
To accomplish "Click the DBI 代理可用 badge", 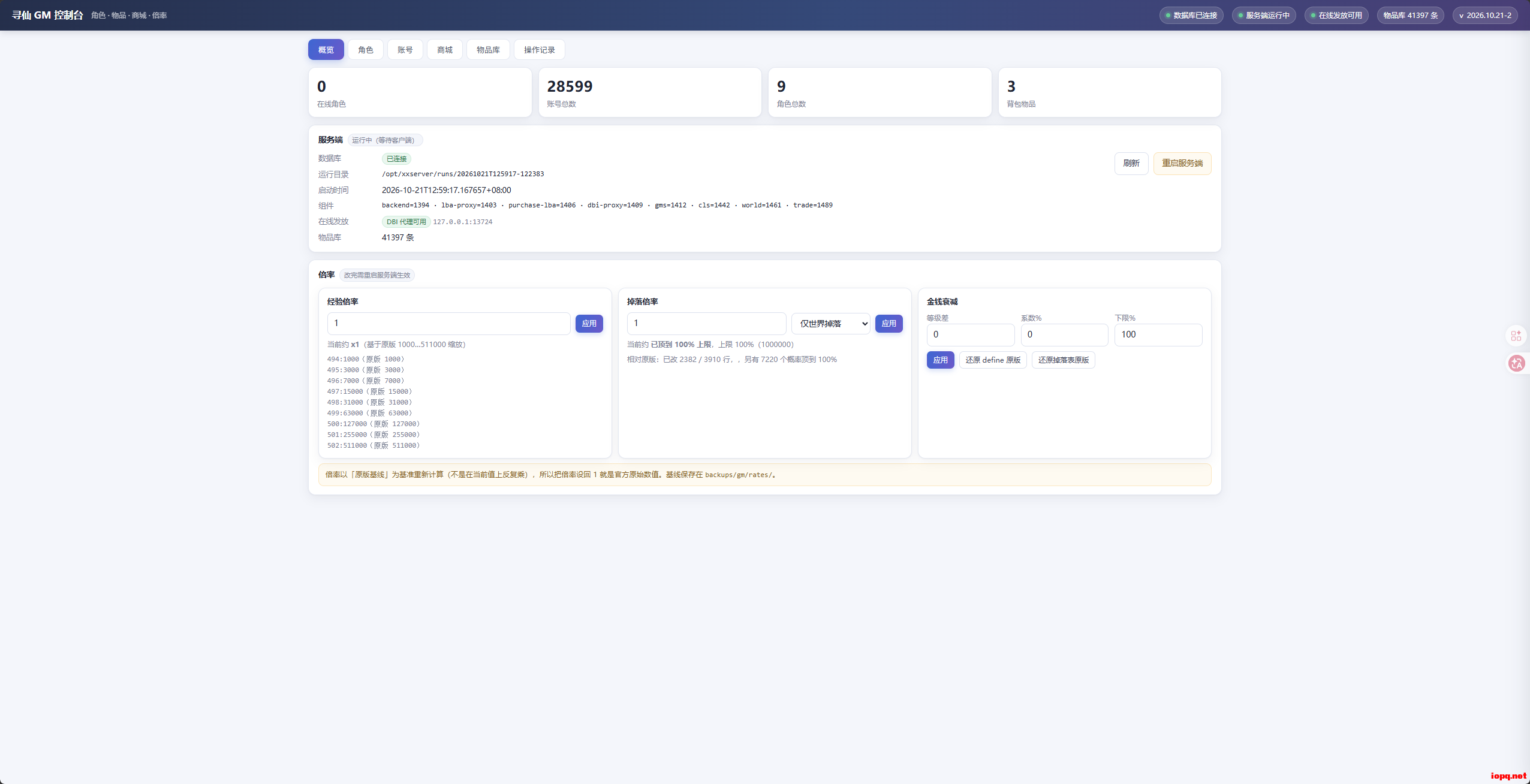I will pyautogui.click(x=406, y=222).
